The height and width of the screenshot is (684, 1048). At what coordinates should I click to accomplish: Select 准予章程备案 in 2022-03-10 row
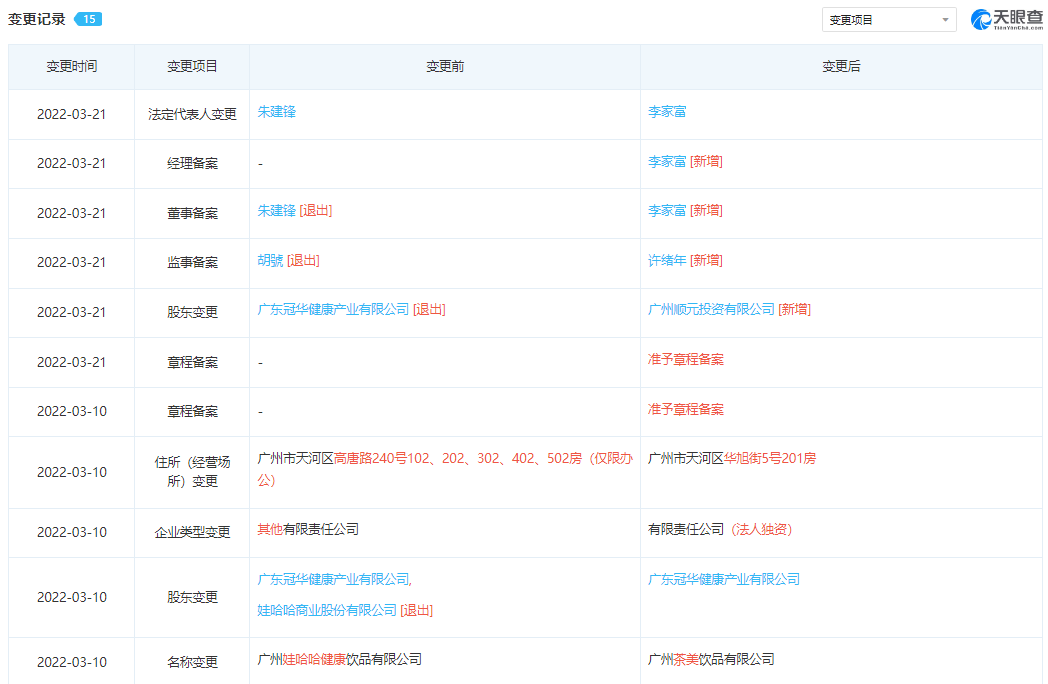pos(686,409)
